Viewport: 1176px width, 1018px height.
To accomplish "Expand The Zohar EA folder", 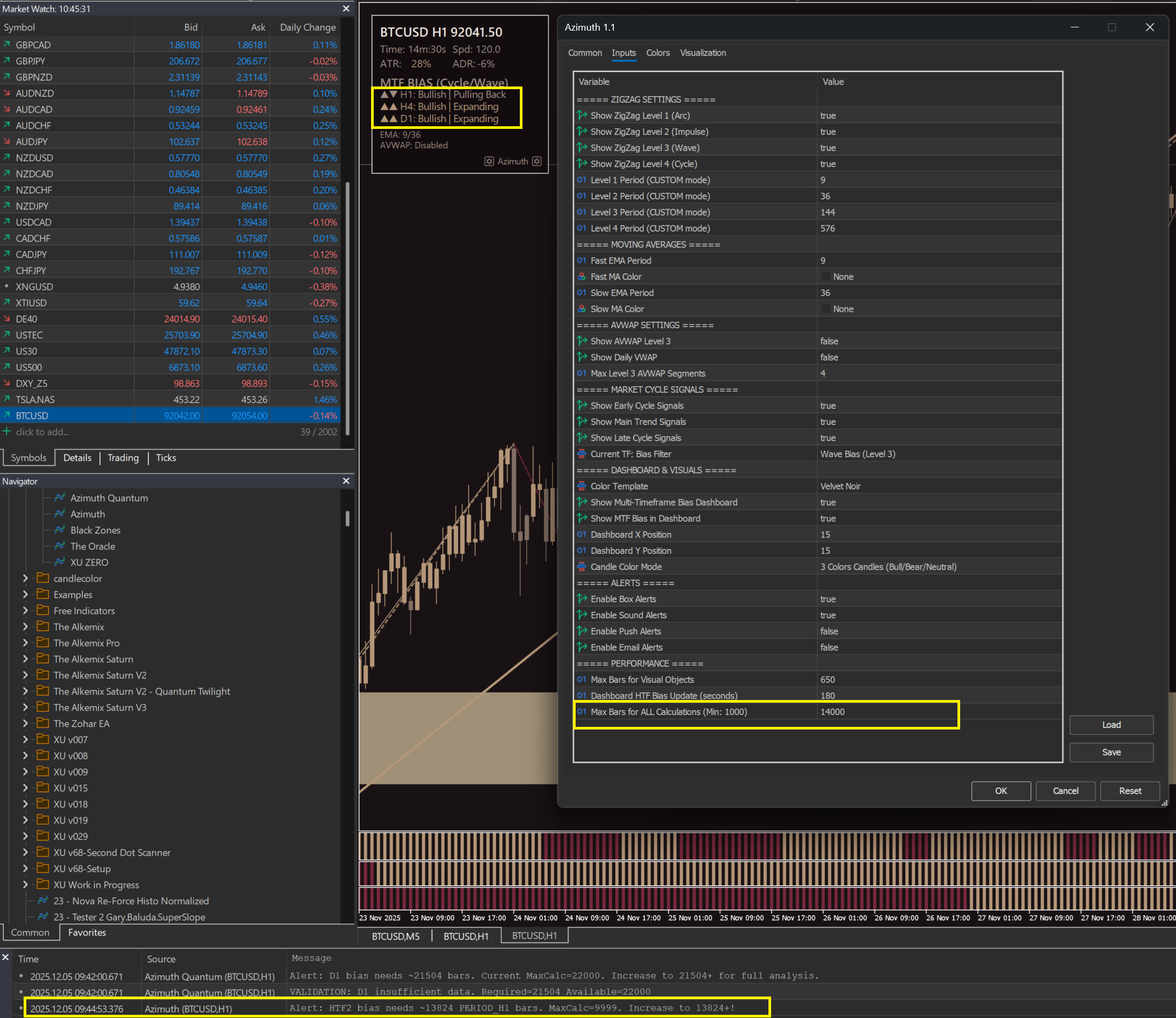I will pyautogui.click(x=25, y=723).
